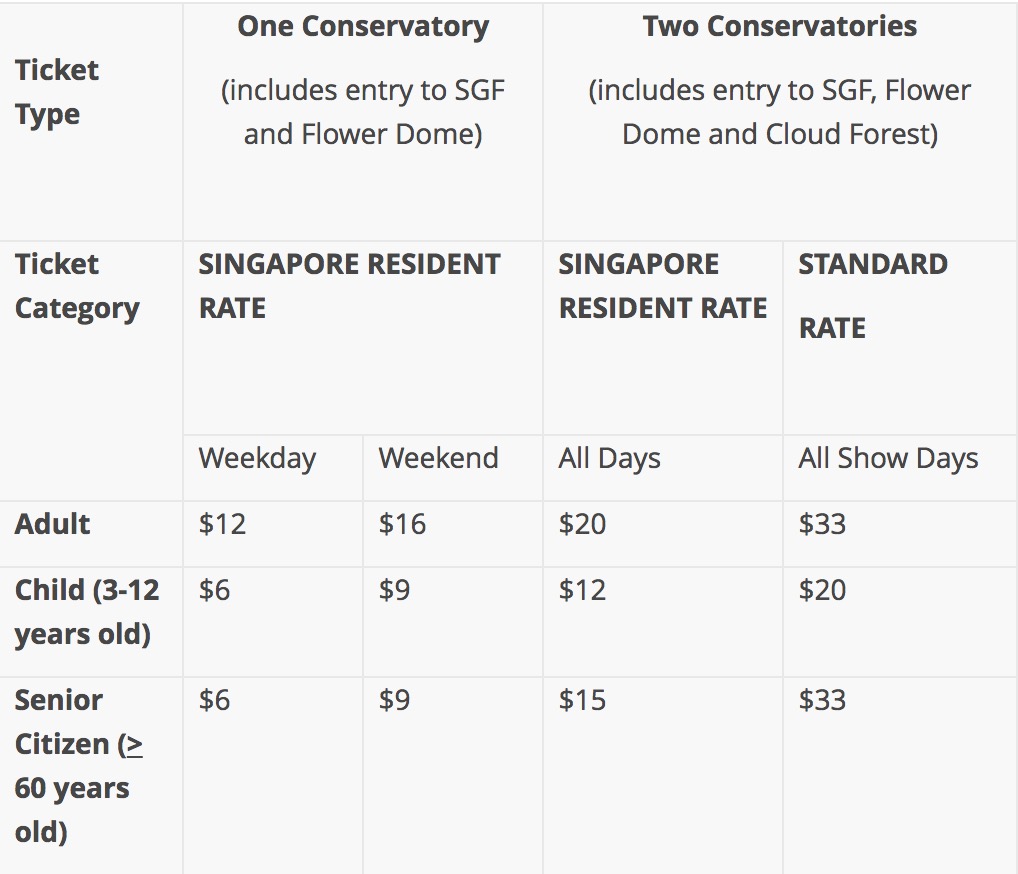
Task: Select the "Adult" row label
Action: point(53,524)
